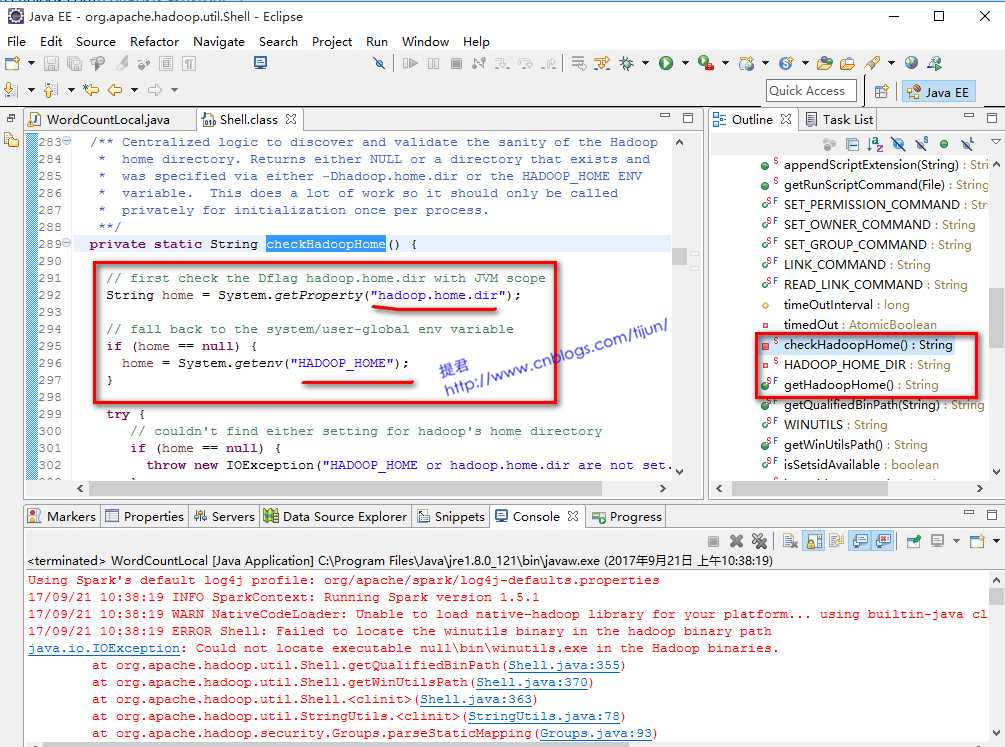Click the New wizard toolbar icon
Viewport: 1005px width, 747px height.
pyautogui.click(x=12, y=63)
